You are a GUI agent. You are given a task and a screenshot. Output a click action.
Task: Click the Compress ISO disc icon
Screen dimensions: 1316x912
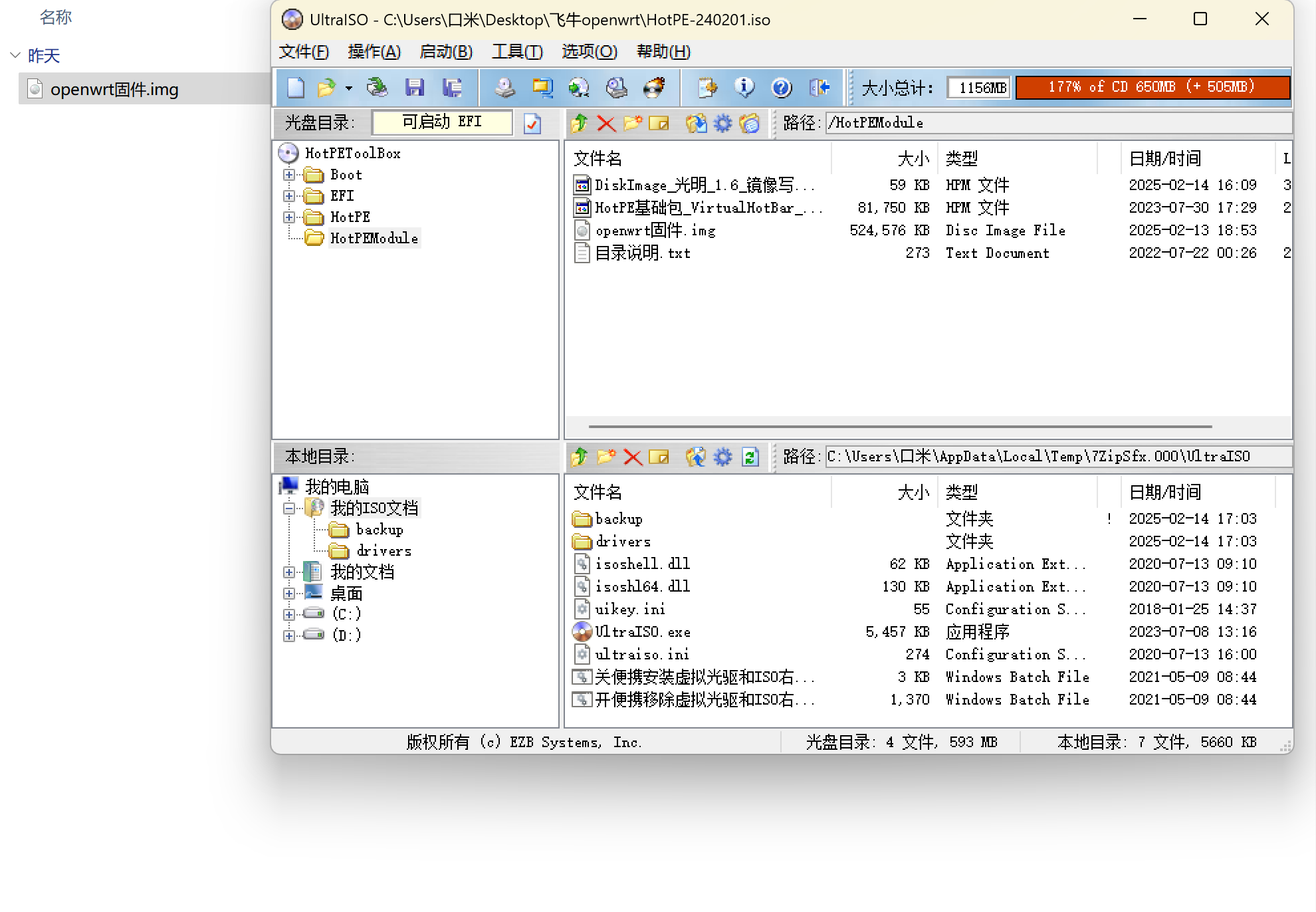(x=579, y=88)
